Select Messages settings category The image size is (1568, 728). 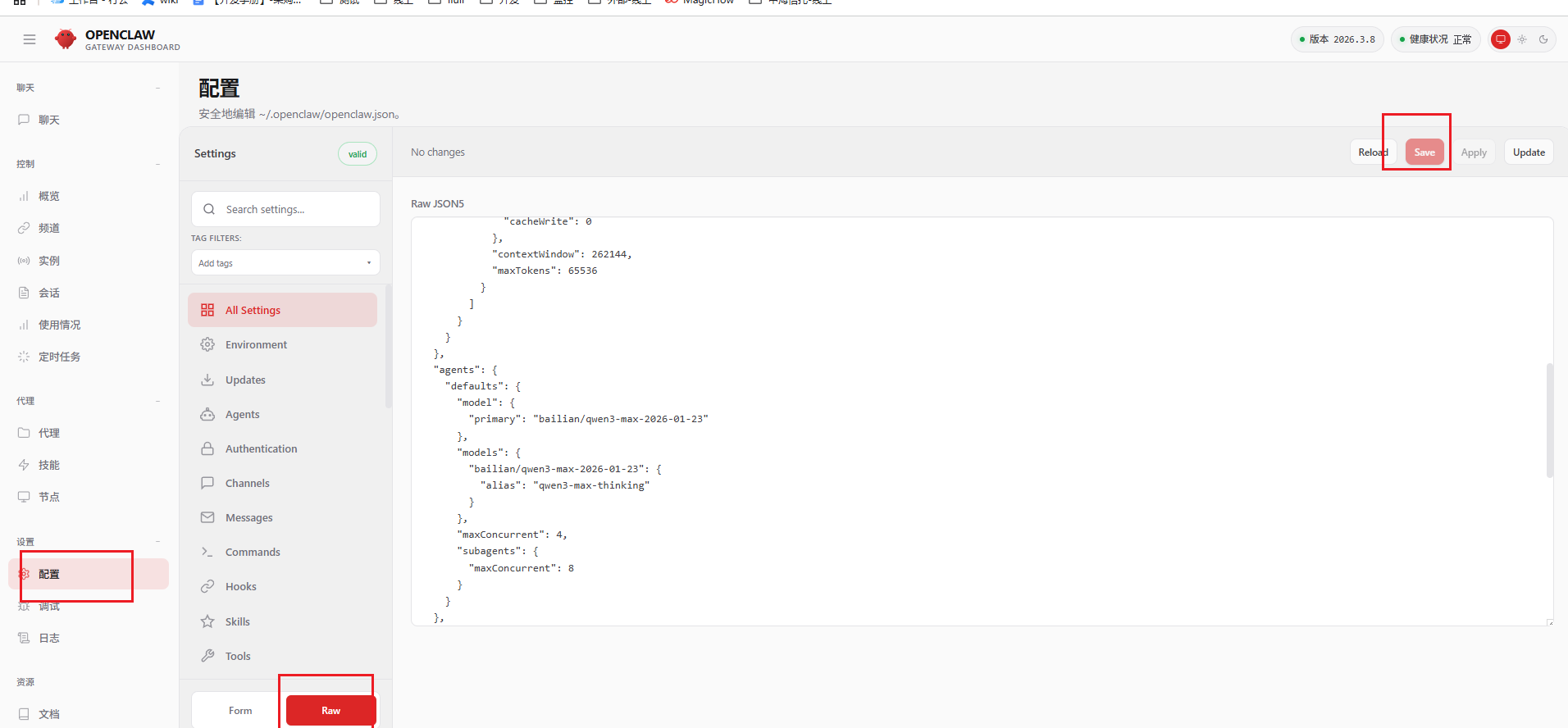click(282, 517)
